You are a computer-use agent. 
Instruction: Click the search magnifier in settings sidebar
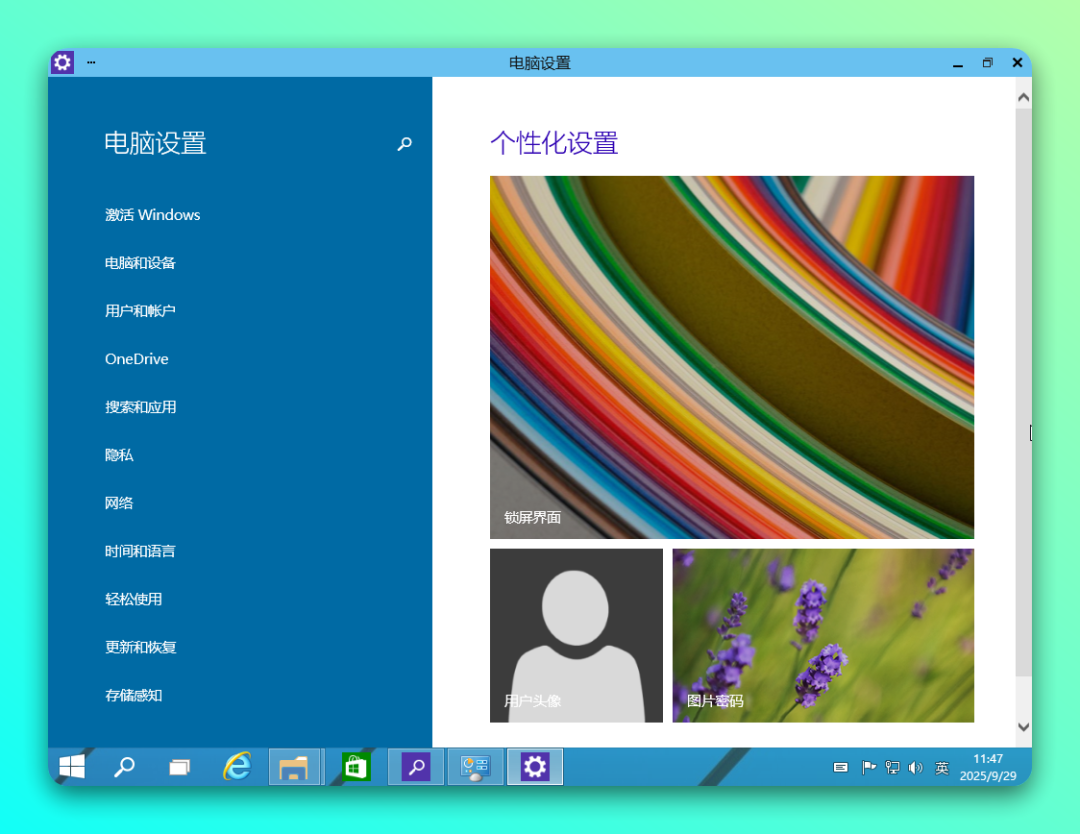tap(404, 144)
